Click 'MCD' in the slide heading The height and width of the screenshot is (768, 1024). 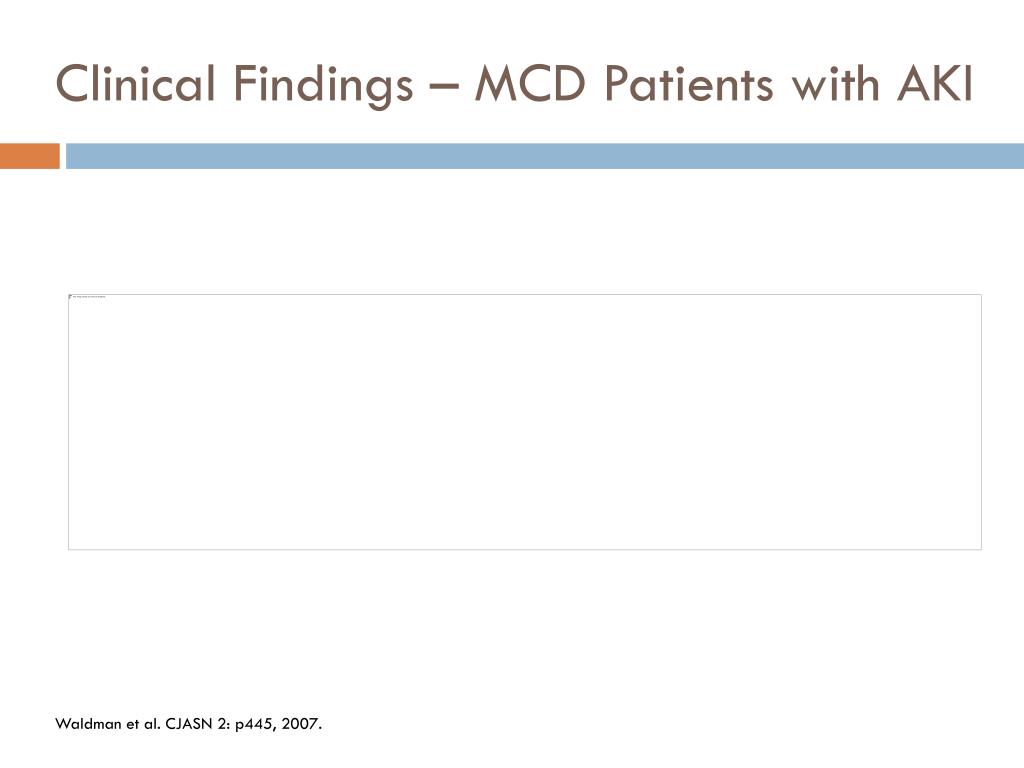(x=530, y=84)
